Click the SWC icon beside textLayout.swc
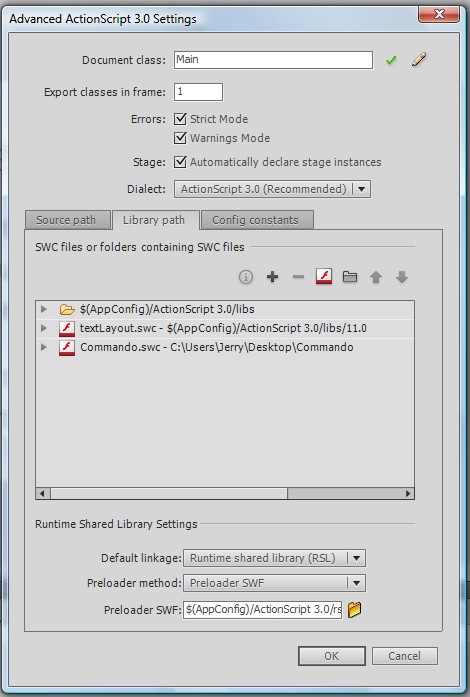The height and width of the screenshot is (697, 470). pyautogui.click(x=67, y=328)
